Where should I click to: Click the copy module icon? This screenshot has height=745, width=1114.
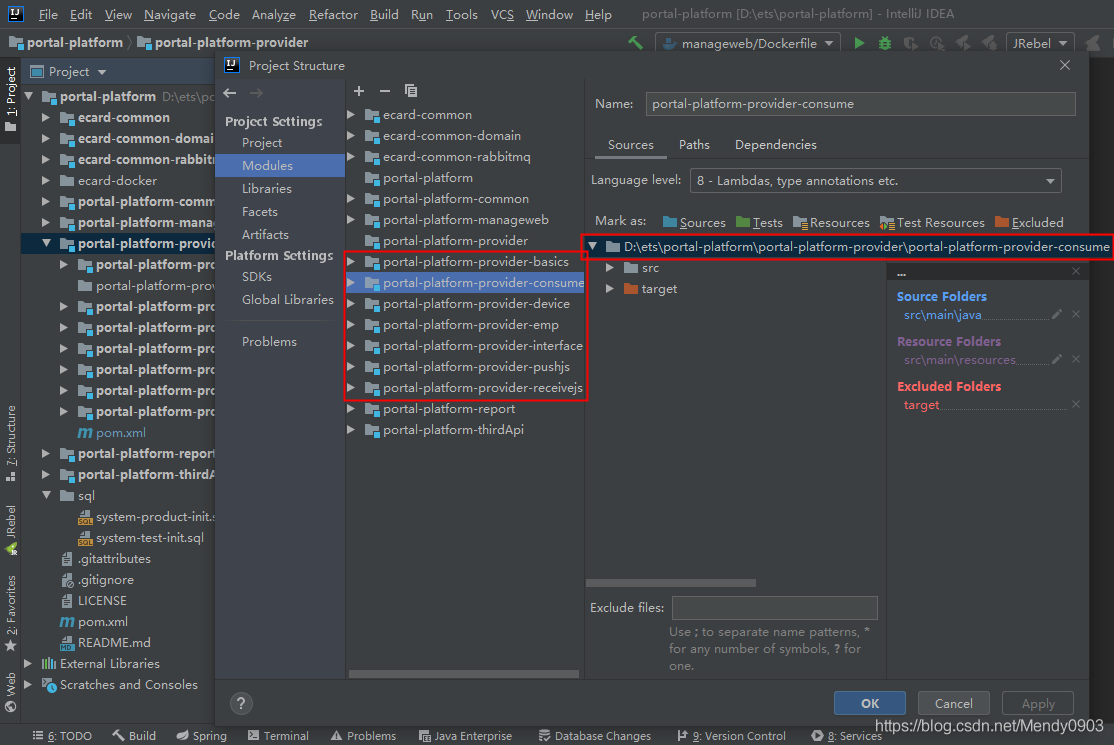click(x=411, y=91)
